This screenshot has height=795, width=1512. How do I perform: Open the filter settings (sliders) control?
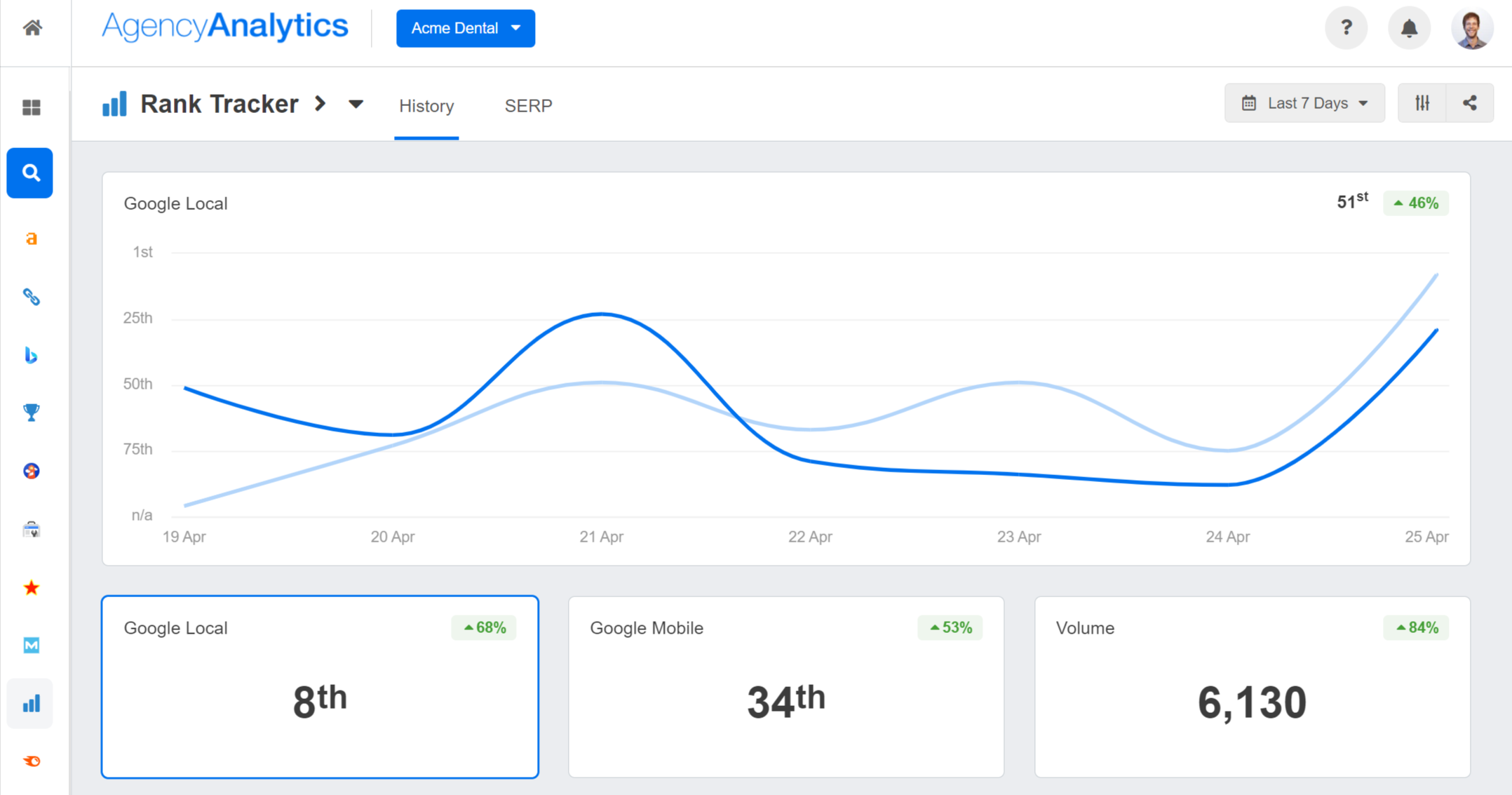coord(1422,102)
